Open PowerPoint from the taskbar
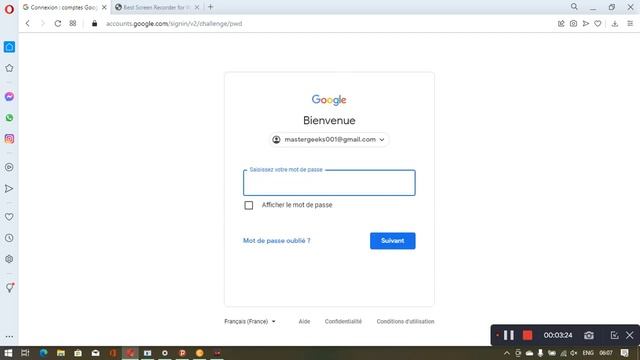640x360 pixels. click(182, 353)
